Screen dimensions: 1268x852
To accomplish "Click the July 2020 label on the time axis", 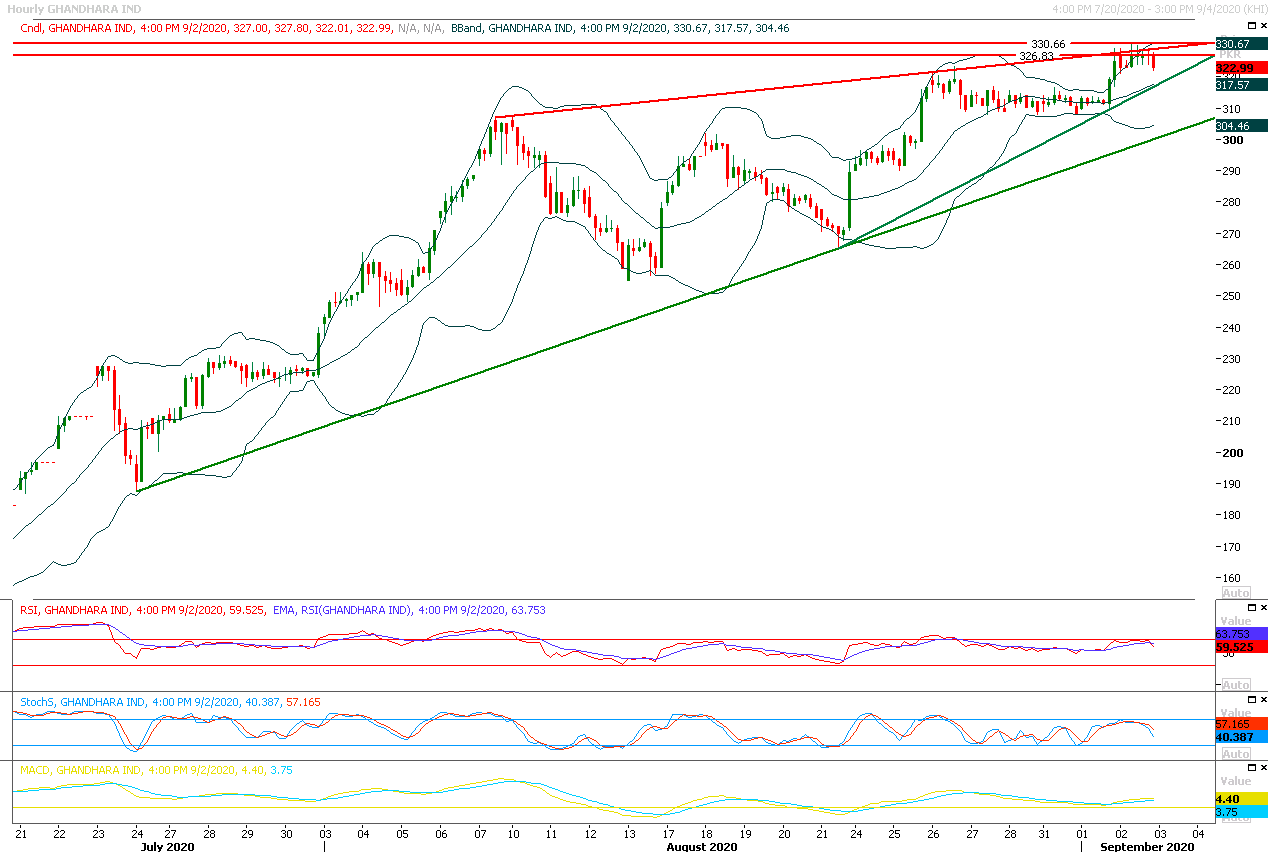I will 167,846.
